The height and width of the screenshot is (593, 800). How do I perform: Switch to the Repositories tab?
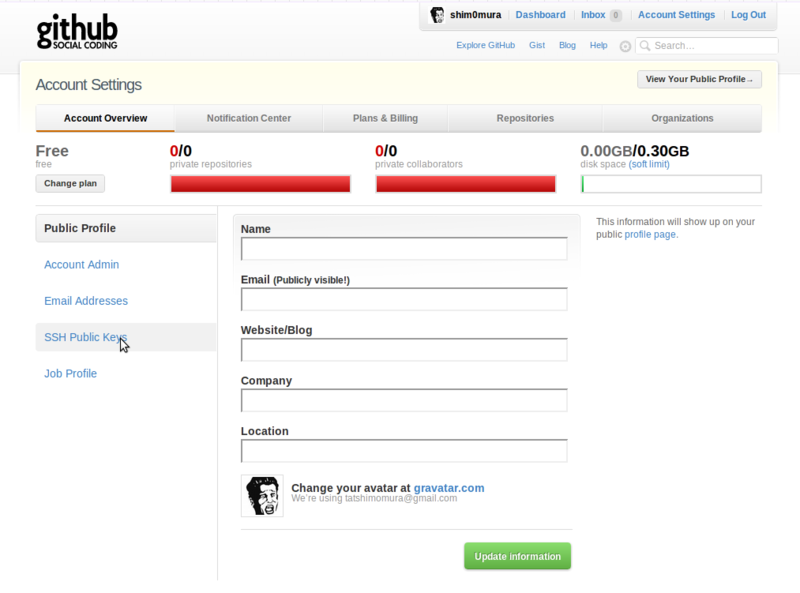click(525, 118)
